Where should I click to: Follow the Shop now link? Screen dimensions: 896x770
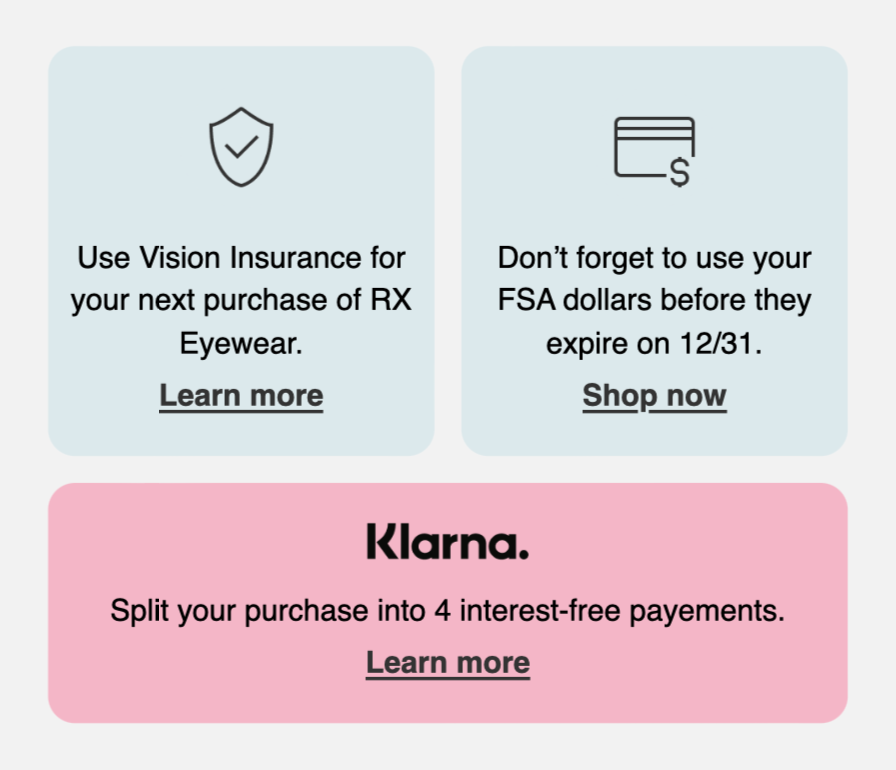point(654,396)
